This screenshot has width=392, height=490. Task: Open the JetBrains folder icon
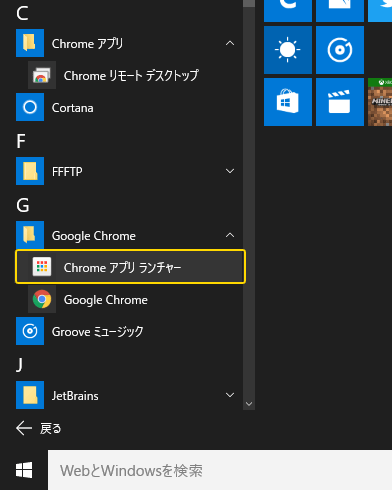pos(30,395)
